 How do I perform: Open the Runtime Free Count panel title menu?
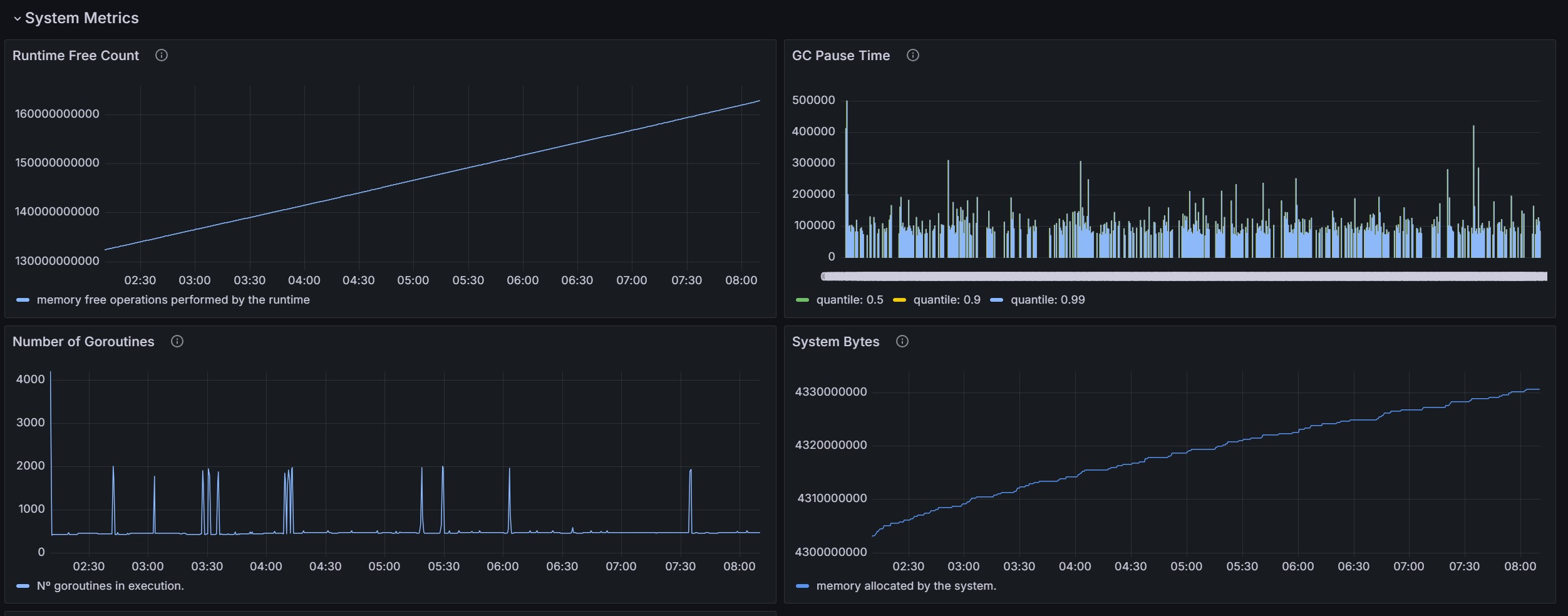coord(76,56)
